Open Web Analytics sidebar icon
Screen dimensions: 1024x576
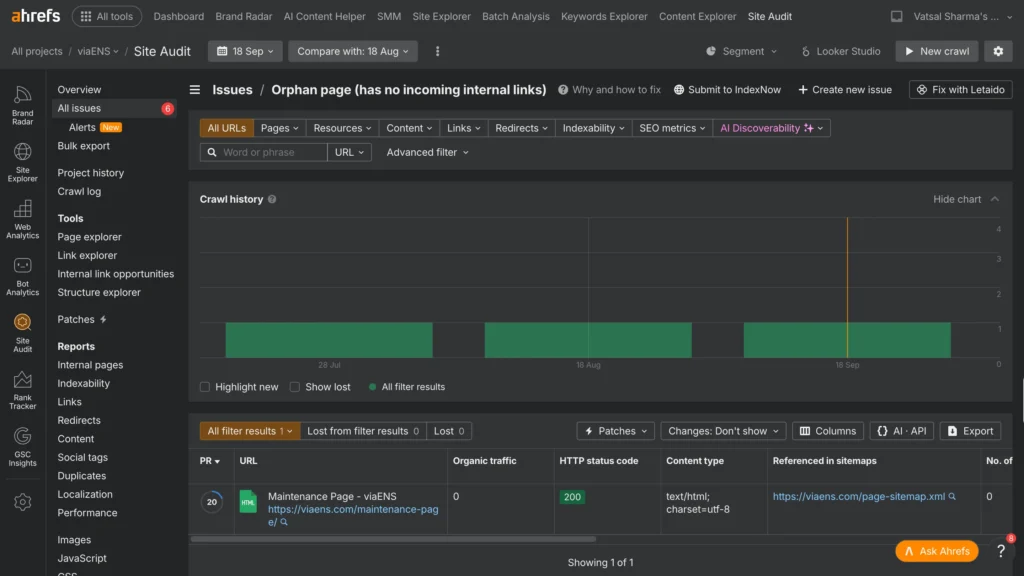click(x=22, y=219)
